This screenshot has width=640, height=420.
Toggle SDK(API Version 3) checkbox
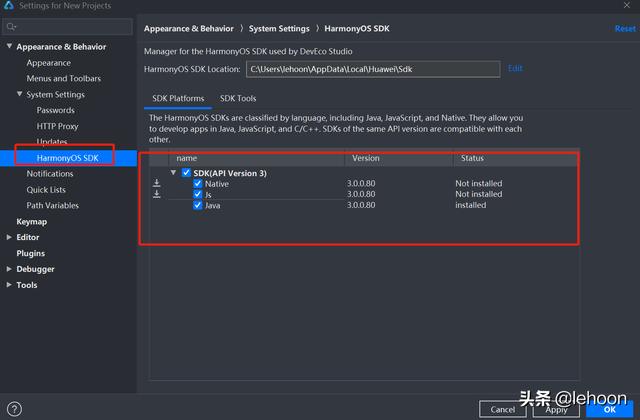[x=186, y=173]
